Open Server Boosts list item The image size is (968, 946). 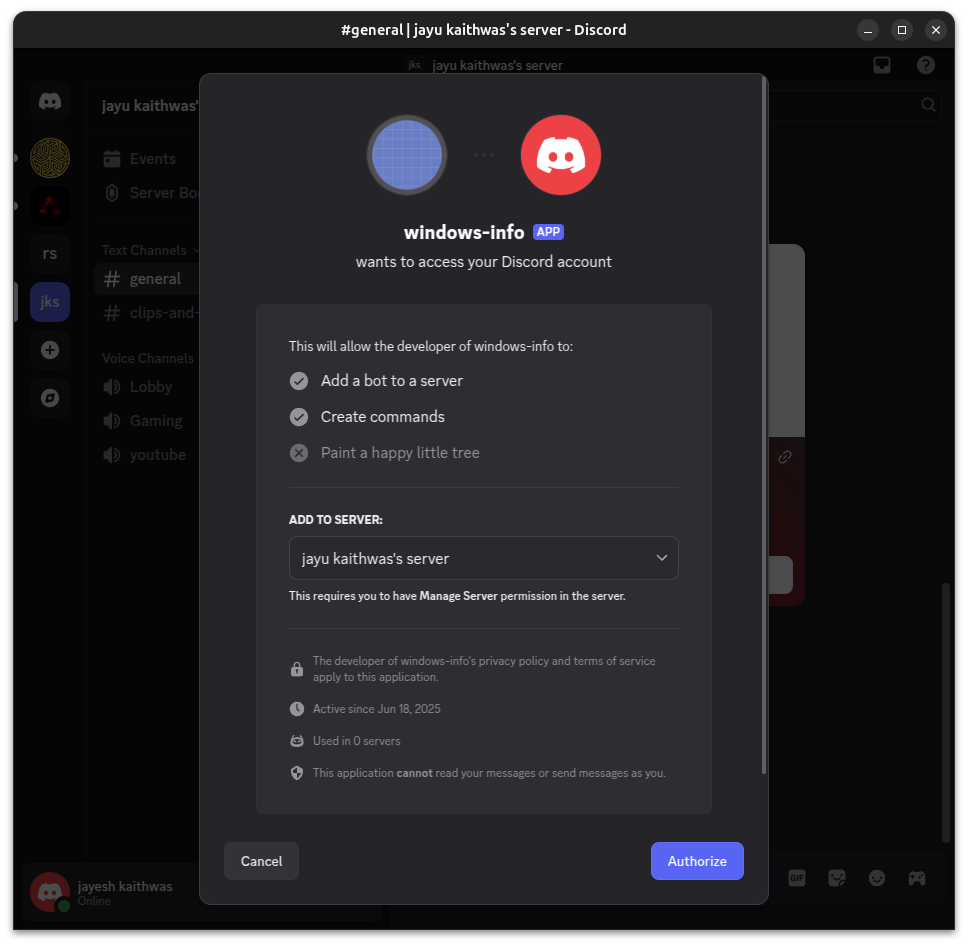tap(147, 193)
